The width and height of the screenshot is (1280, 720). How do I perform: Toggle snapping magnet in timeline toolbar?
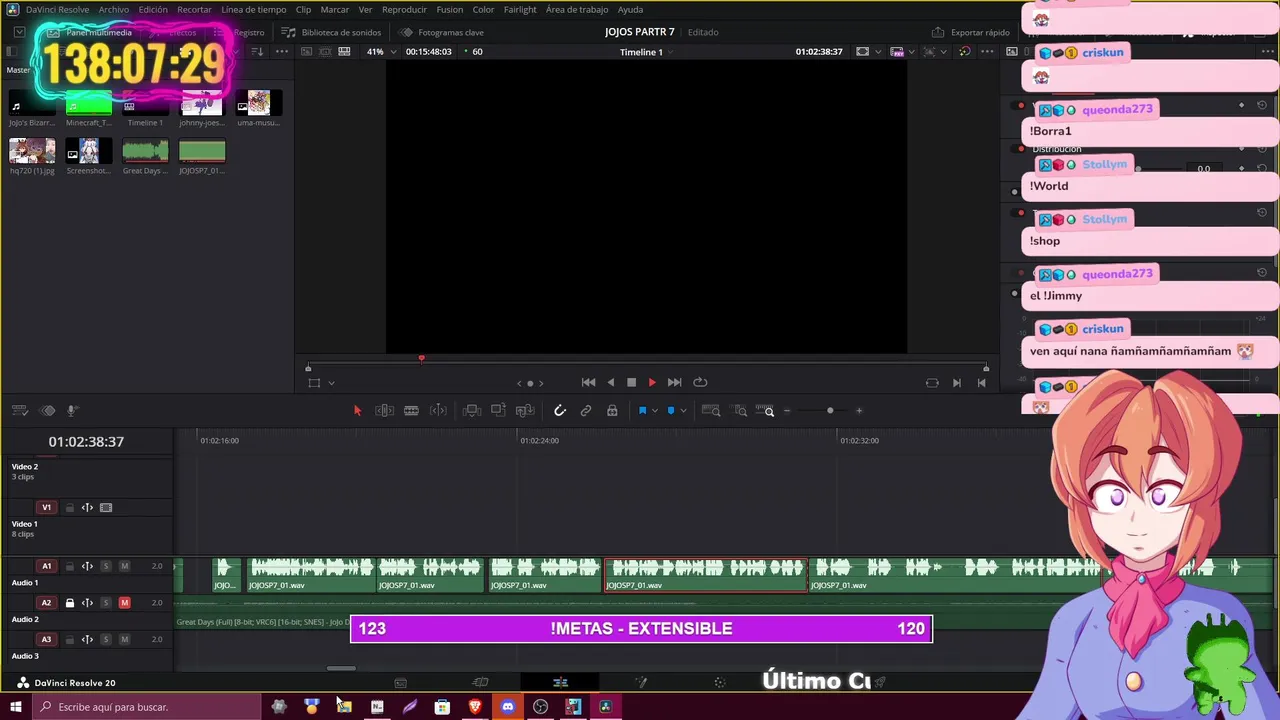click(x=560, y=411)
